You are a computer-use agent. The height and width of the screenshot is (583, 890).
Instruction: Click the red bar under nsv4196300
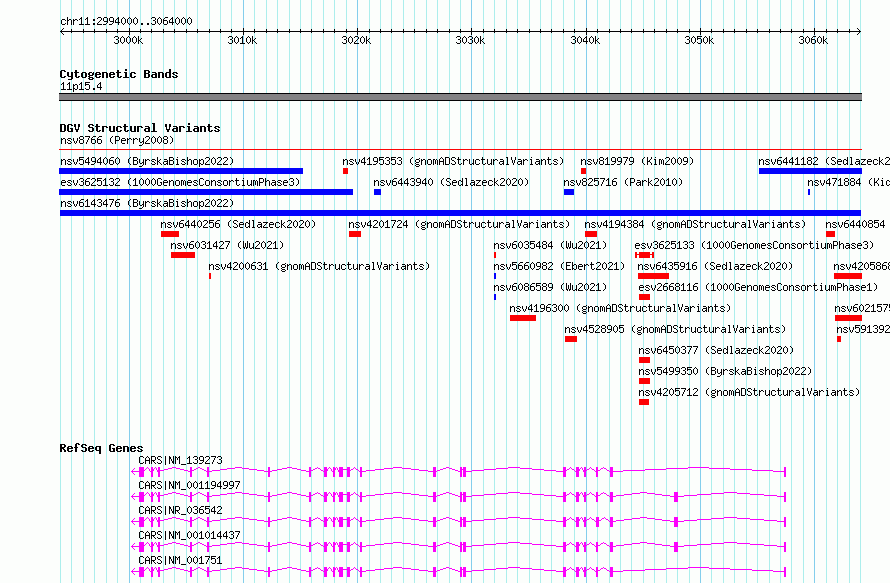pos(523,318)
